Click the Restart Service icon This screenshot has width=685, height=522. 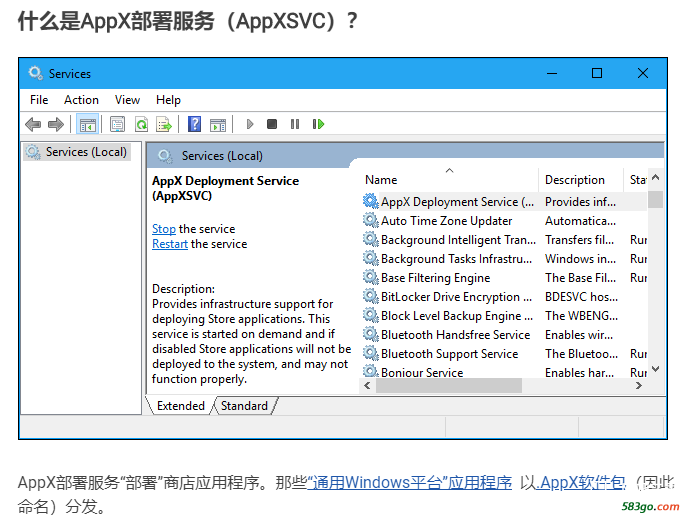pyautogui.click(x=318, y=124)
